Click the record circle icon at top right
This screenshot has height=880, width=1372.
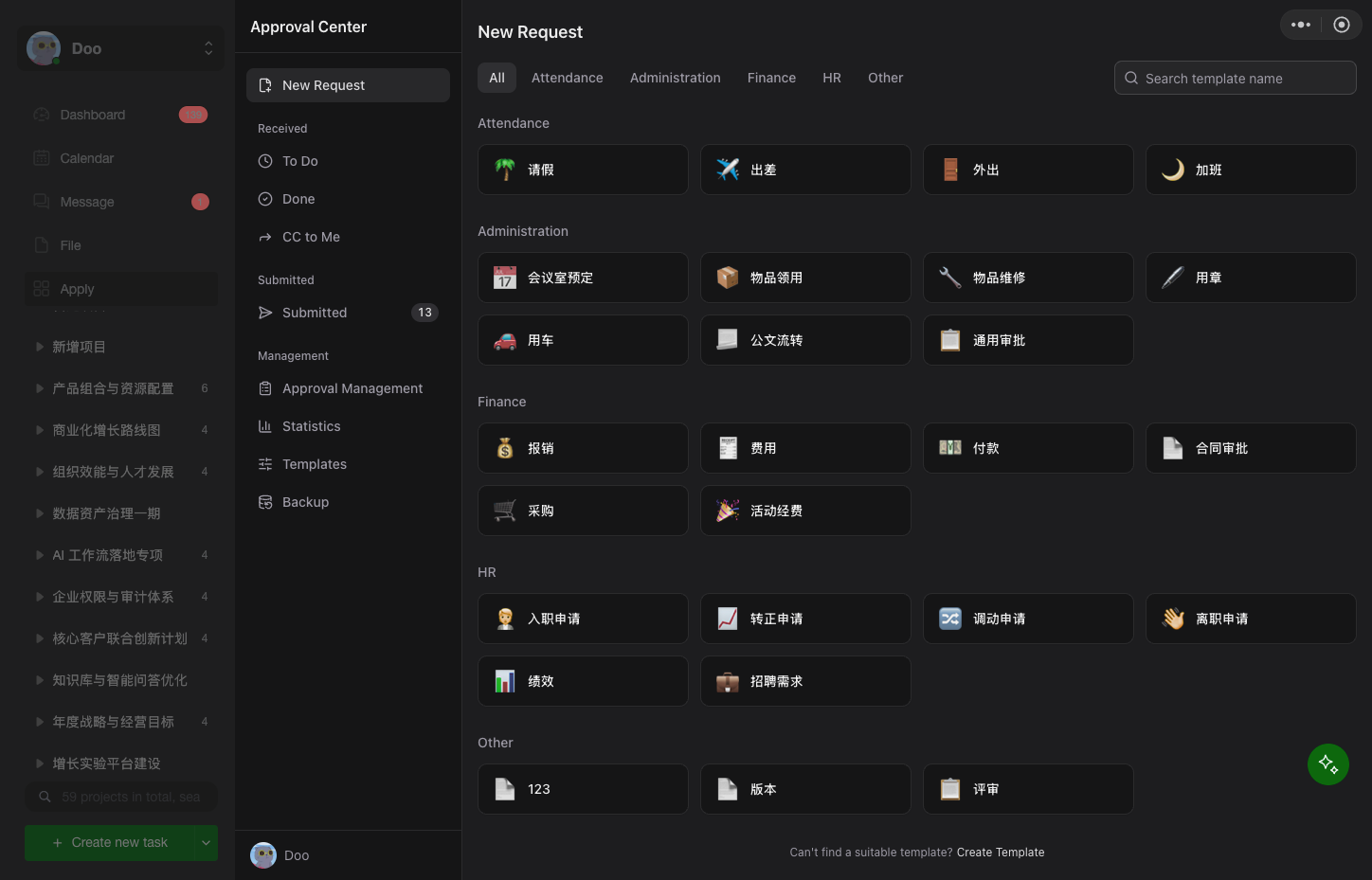pos(1342,25)
